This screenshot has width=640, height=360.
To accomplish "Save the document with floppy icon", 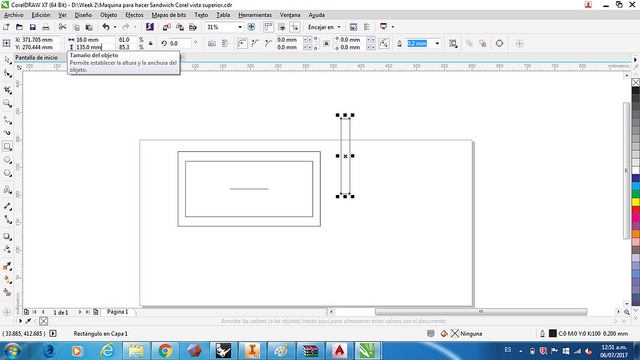I will coord(33,27).
